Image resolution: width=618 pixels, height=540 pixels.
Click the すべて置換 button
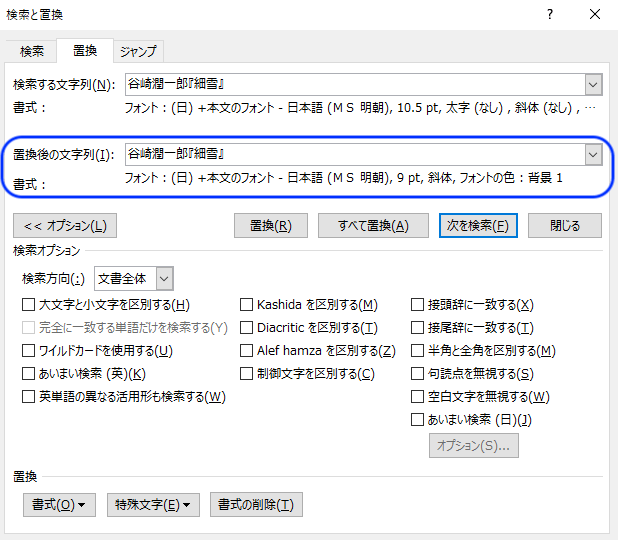(x=364, y=226)
